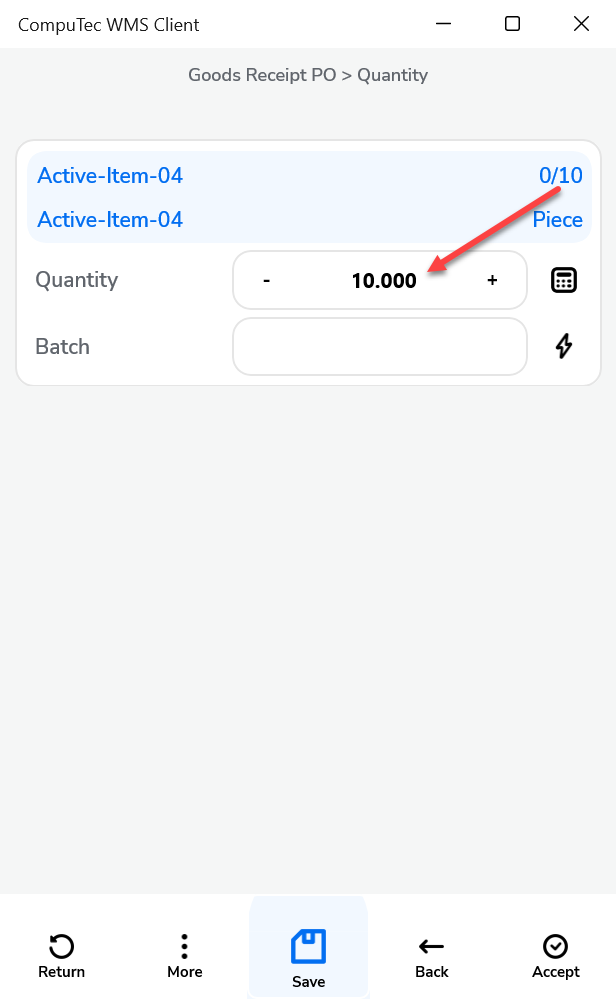Maximize the CompuTec WMS Client window

coord(512,24)
